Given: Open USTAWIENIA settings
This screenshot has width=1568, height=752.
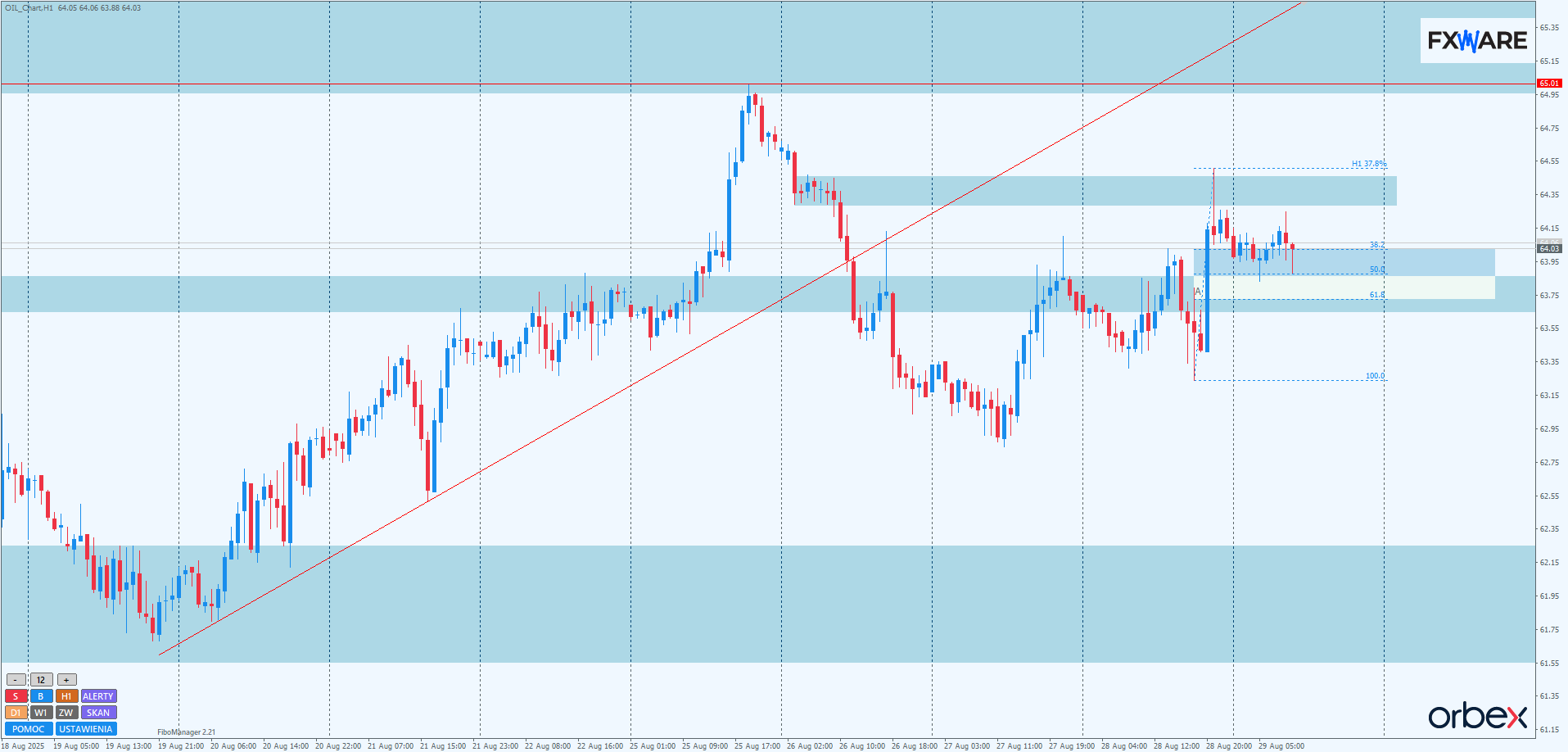Looking at the screenshot, I should coord(86,729).
